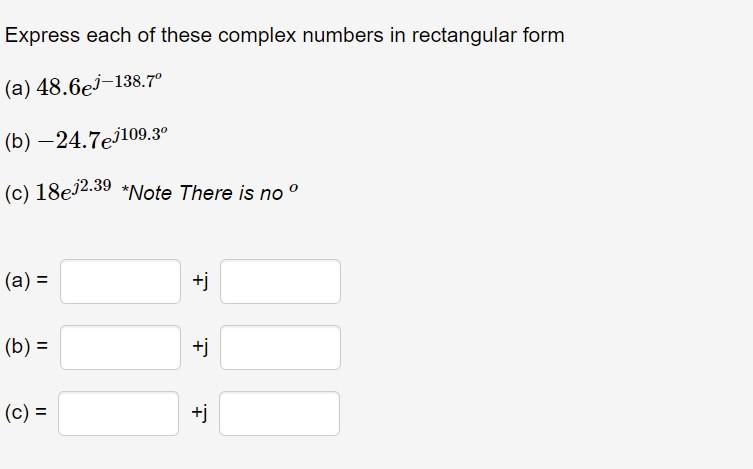Click the real-part field for answer (a)
This screenshot has width=753, height=469.
point(121,281)
